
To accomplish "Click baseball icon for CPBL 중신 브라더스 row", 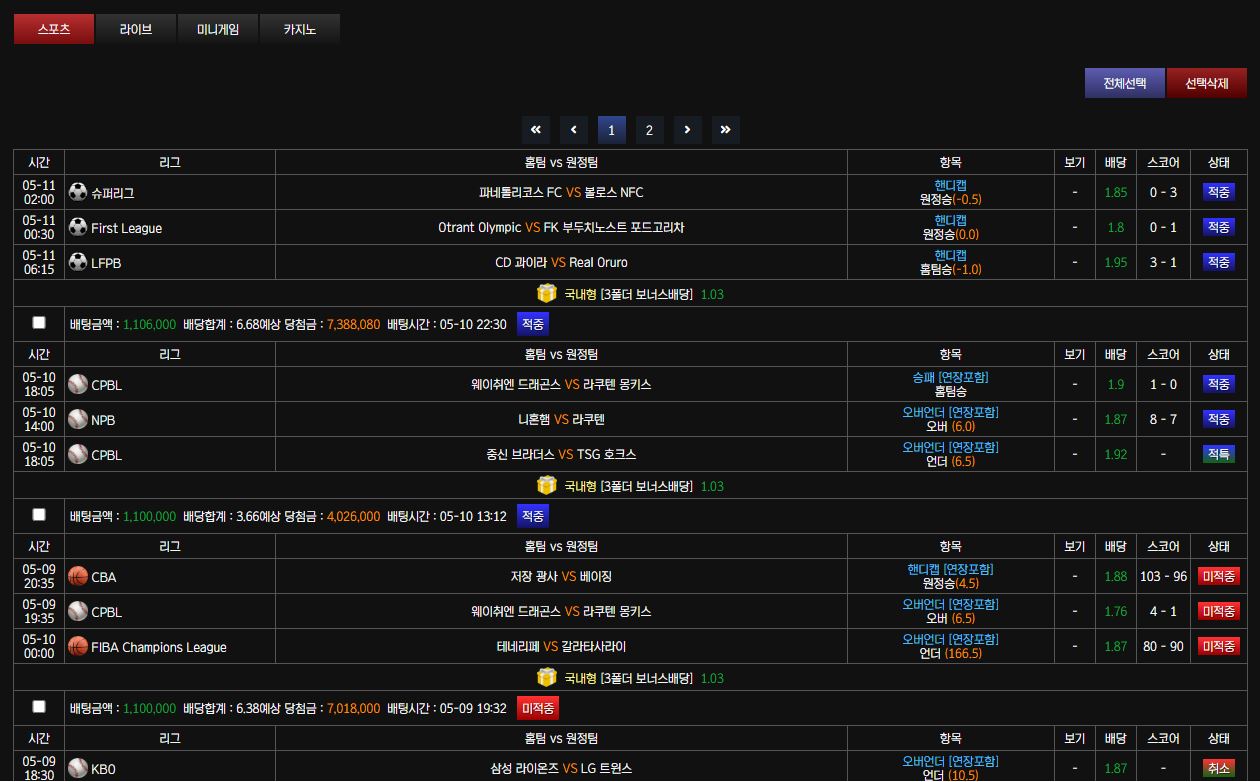I will point(78,454).
